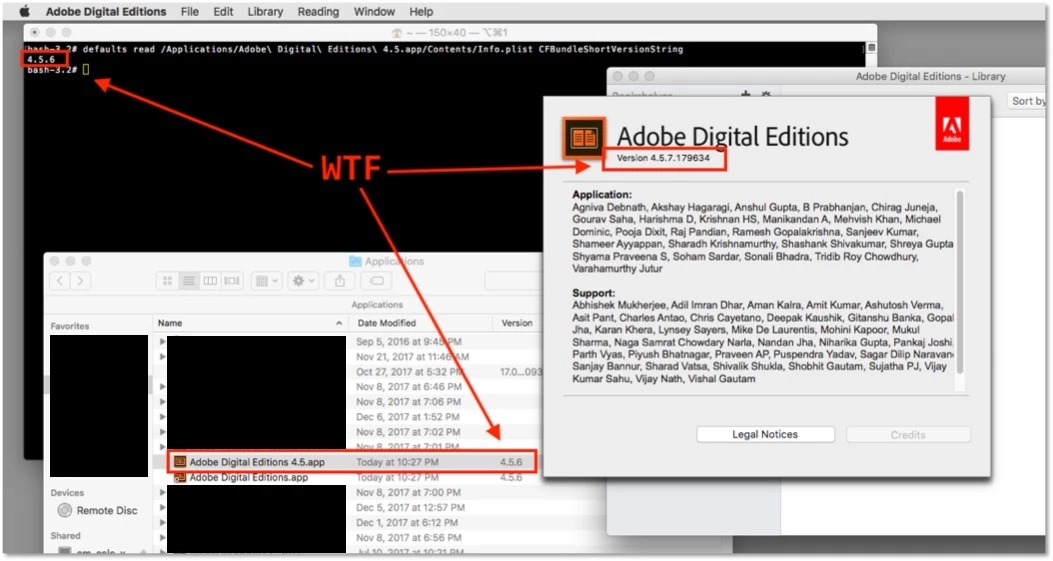Go back in the Finder window
The image size is (1053, 561).
[x=60, y=281]
